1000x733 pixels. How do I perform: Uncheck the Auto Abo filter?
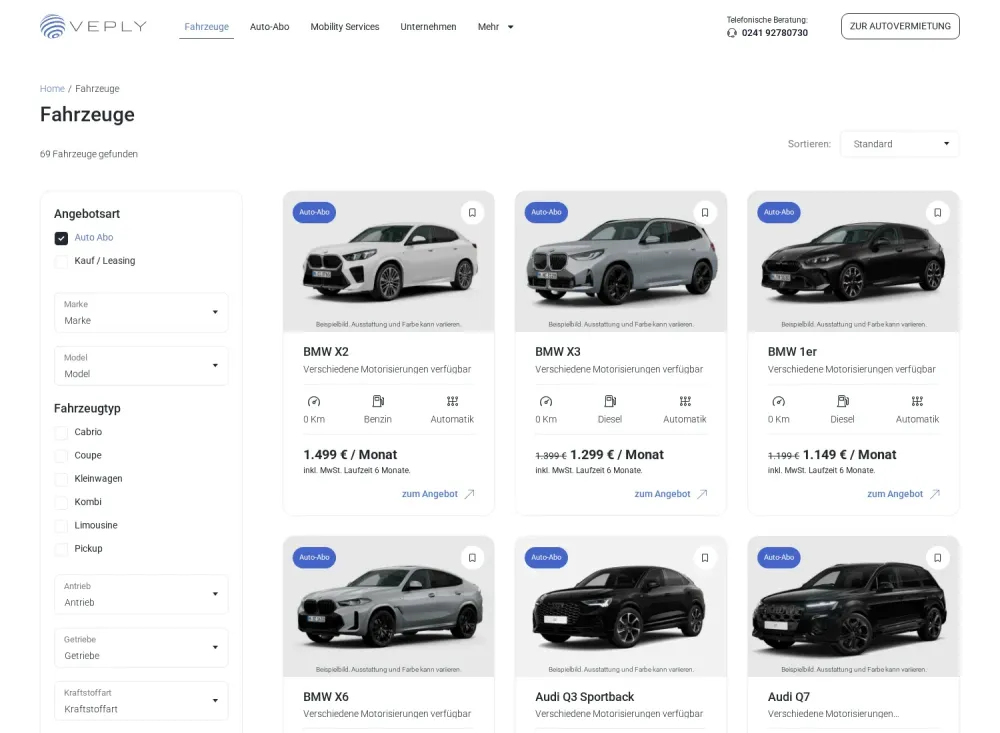(61, 238)
